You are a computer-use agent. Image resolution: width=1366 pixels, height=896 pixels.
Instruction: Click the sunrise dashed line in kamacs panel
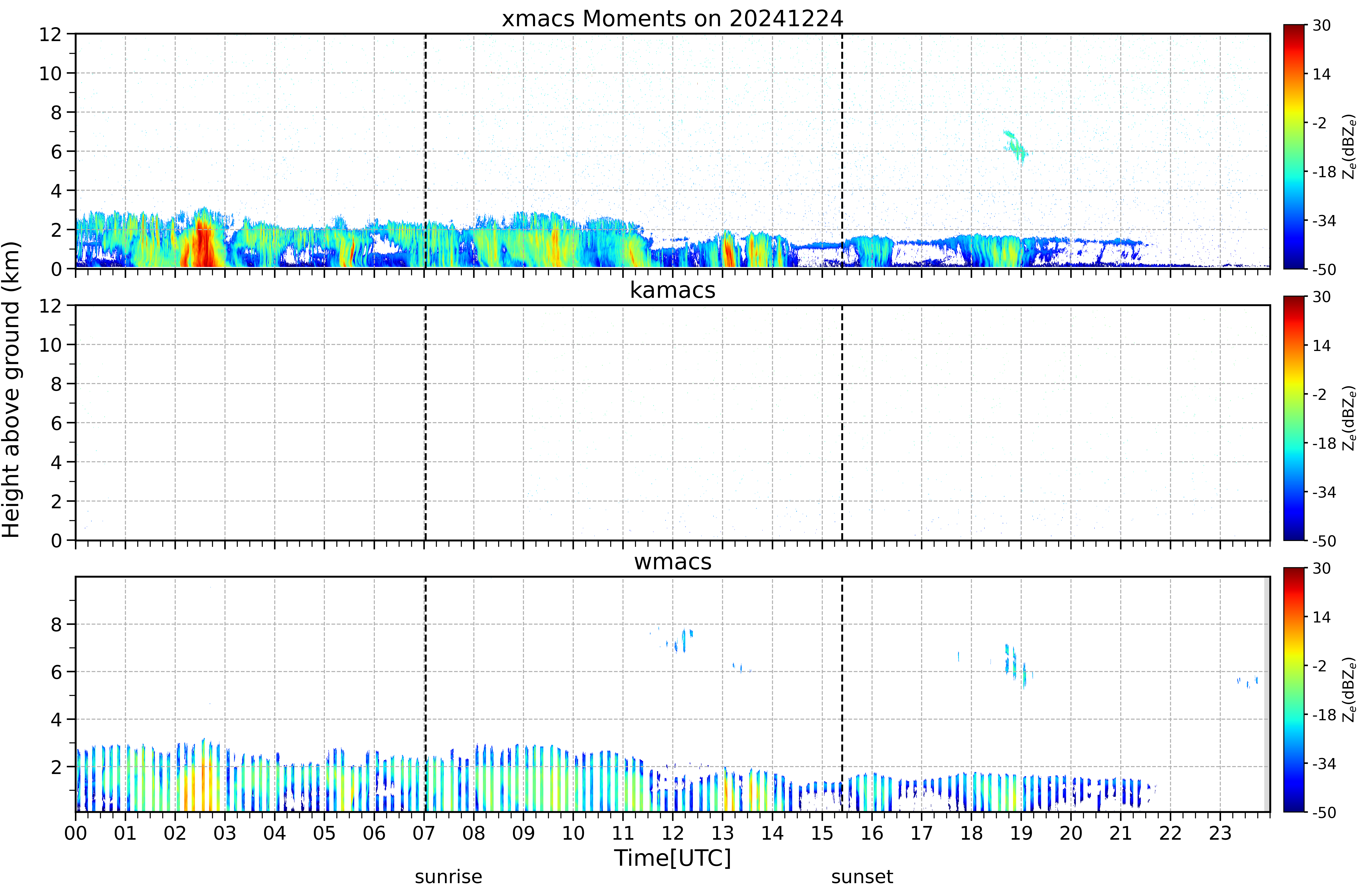coord(425,422)
